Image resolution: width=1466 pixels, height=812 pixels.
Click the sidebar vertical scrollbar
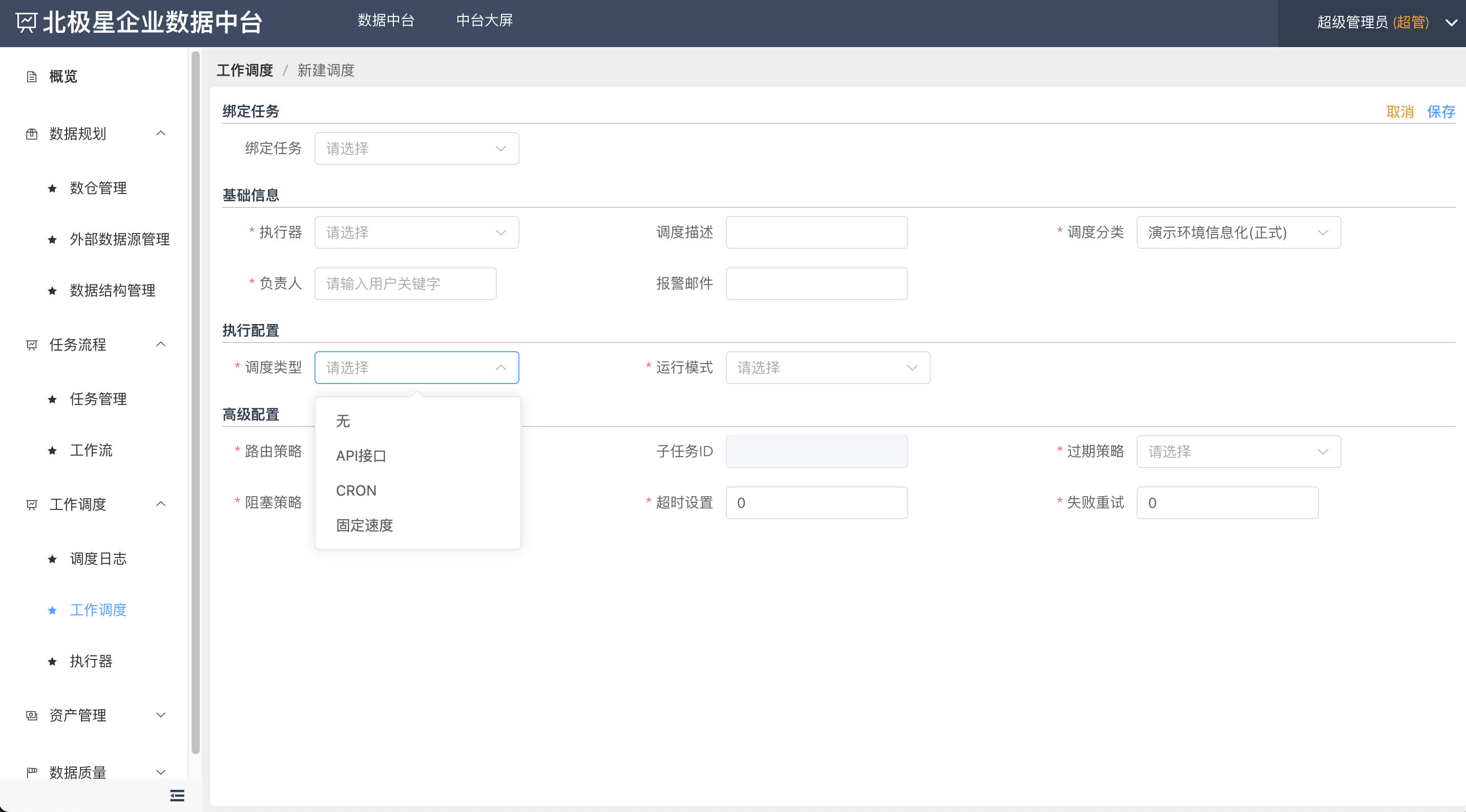coord(195,402)
